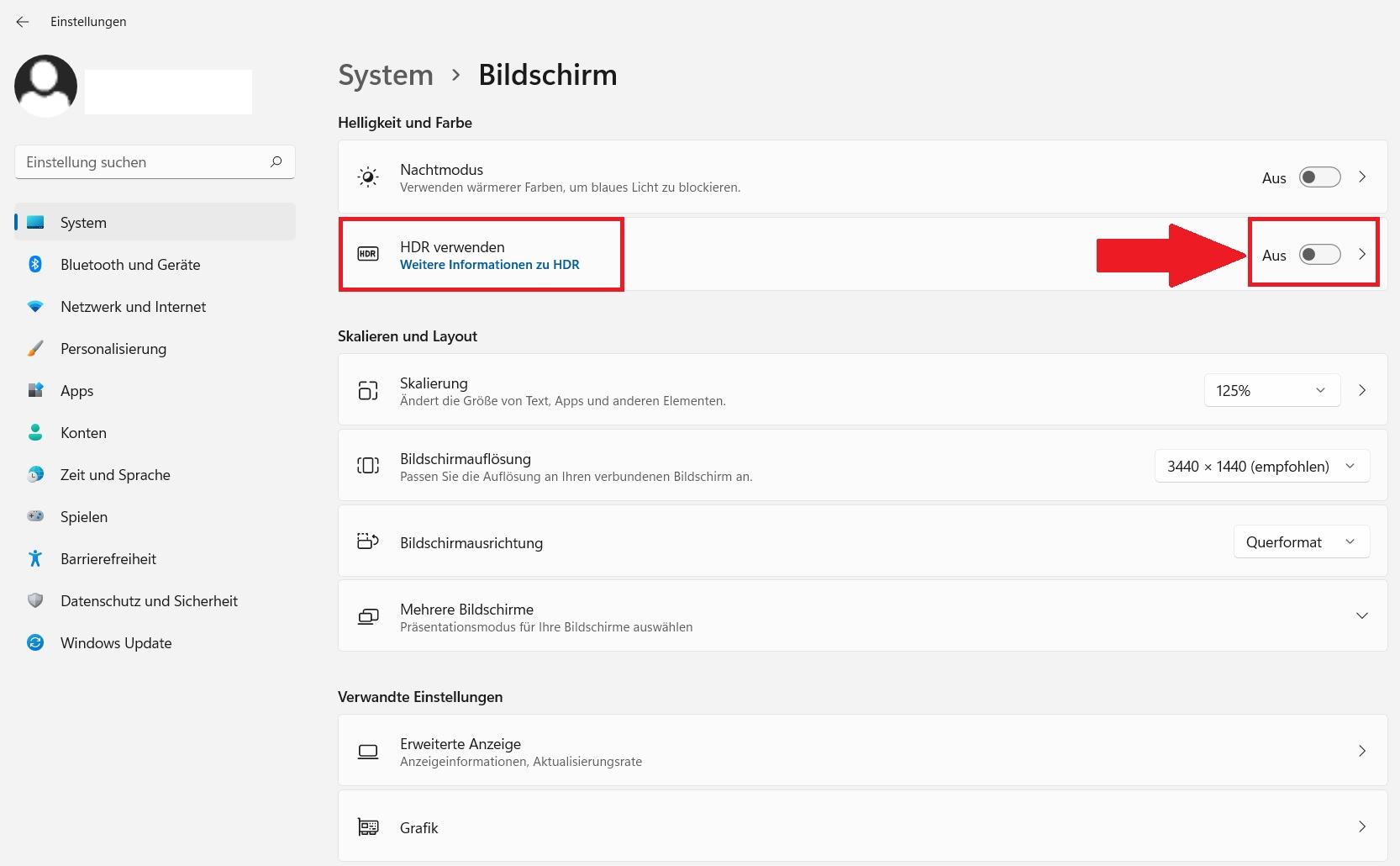Viewport: 1400px width, 866px height.
Task: Click the Windows Update sync icon
Action: point(35,643)
